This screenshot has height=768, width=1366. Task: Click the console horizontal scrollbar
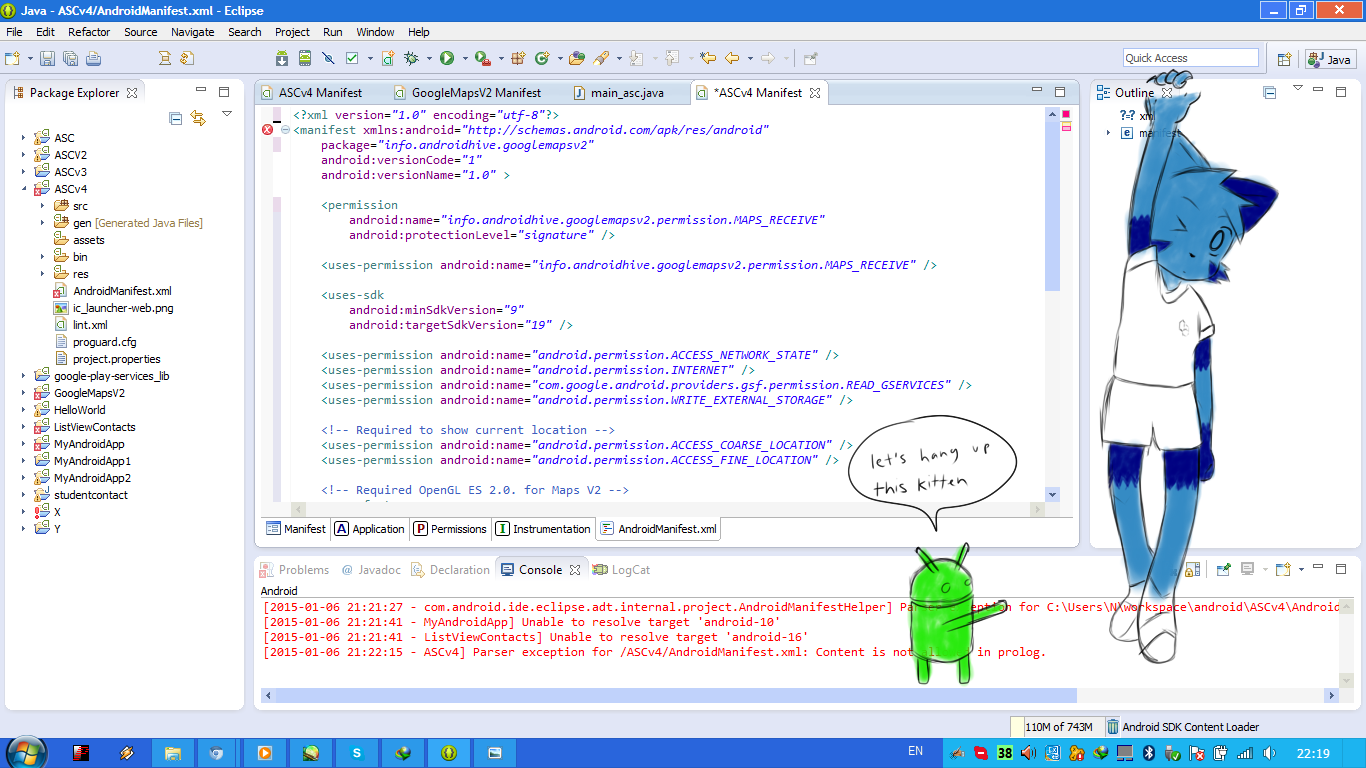point(670,695)
